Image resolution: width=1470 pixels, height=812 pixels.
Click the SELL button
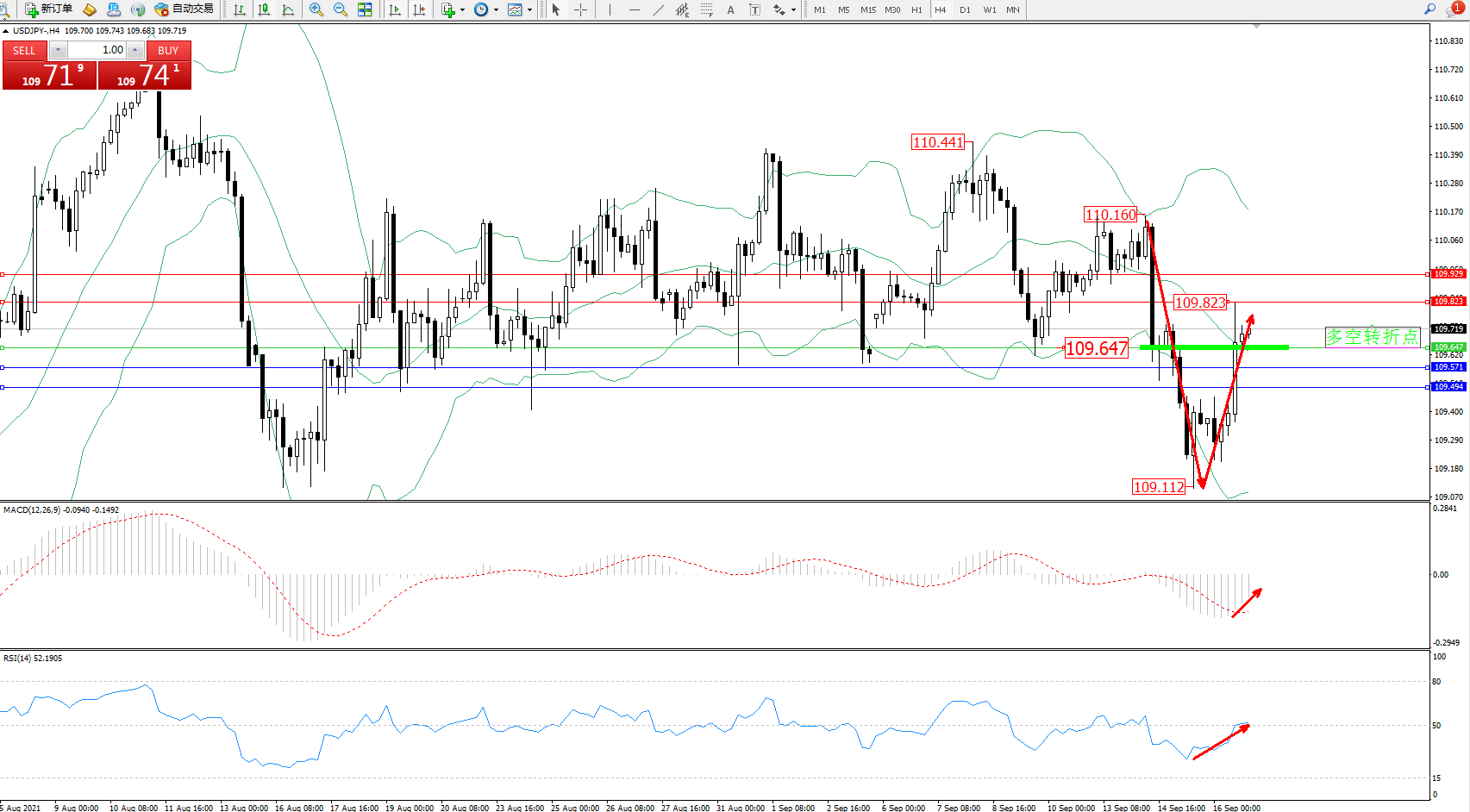(x=24, y=51)
